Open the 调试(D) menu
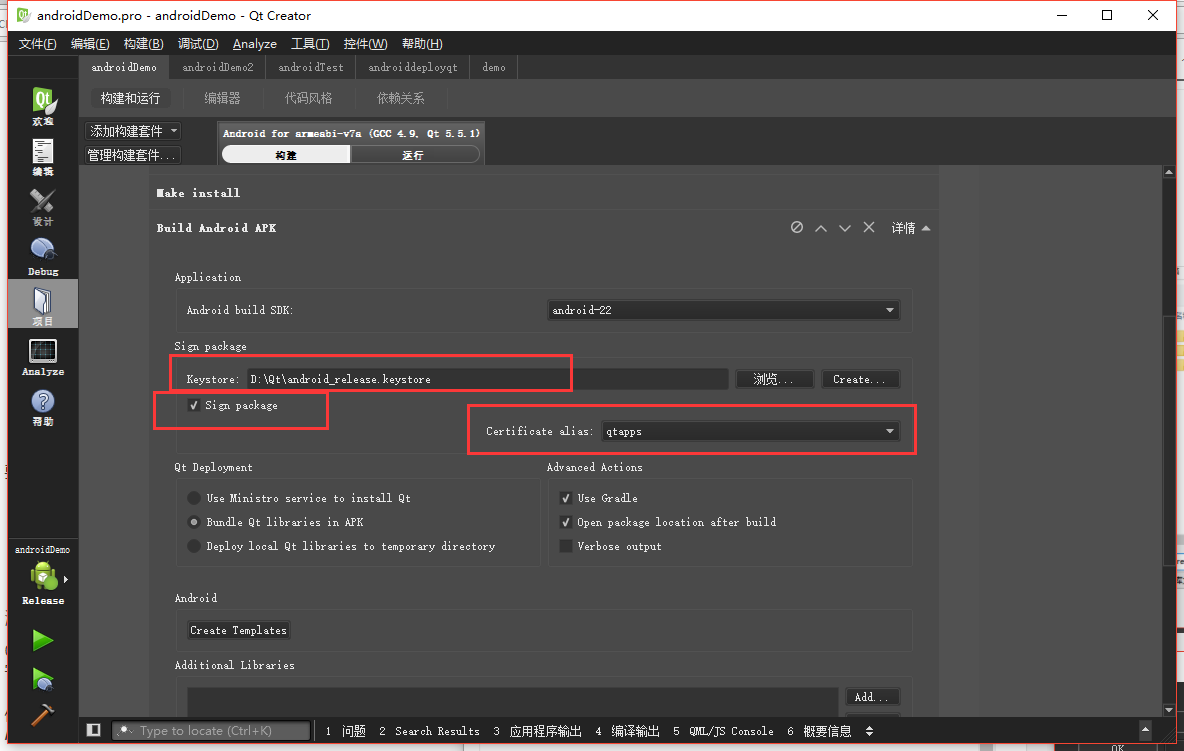The height and width of the screenshot is (751, 1184). point(198,44)
